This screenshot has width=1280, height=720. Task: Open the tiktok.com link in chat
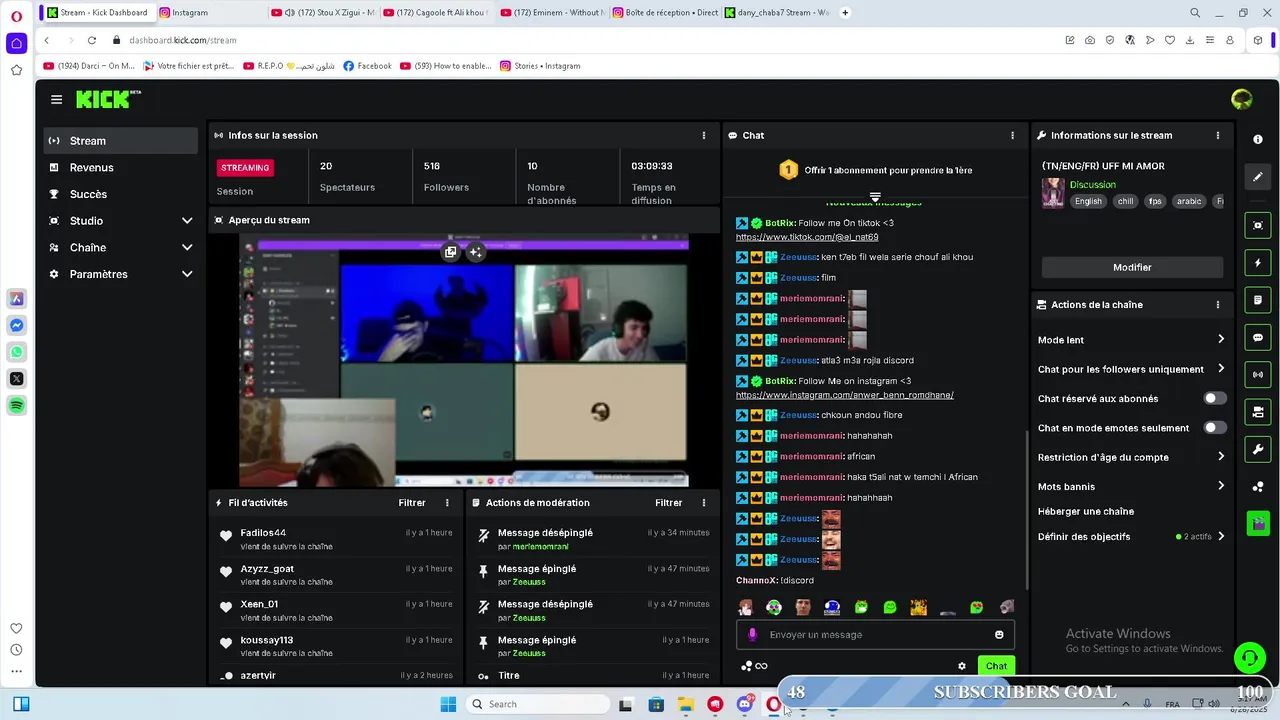807,237
